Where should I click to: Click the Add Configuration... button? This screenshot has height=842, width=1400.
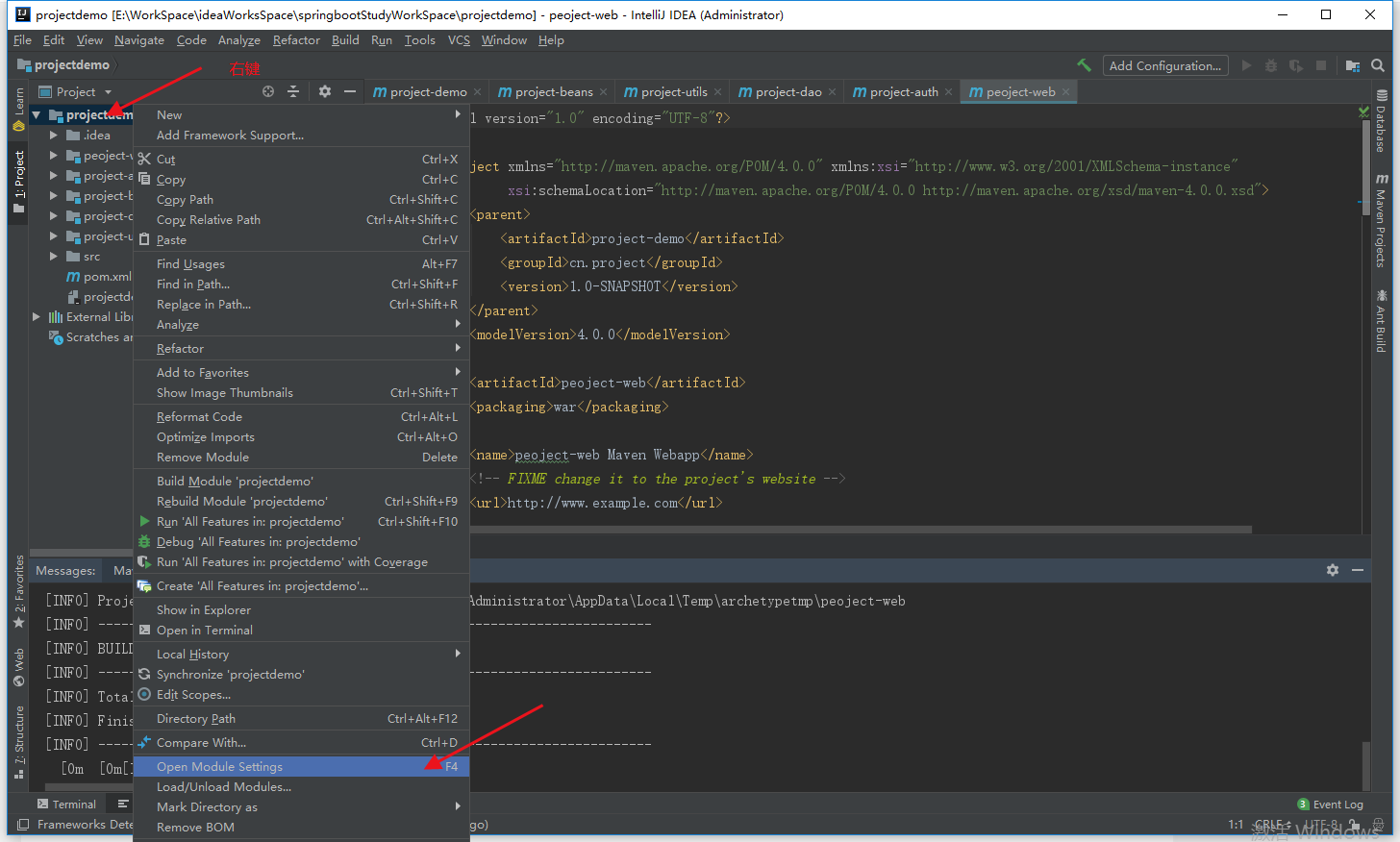pos(1165,65)
